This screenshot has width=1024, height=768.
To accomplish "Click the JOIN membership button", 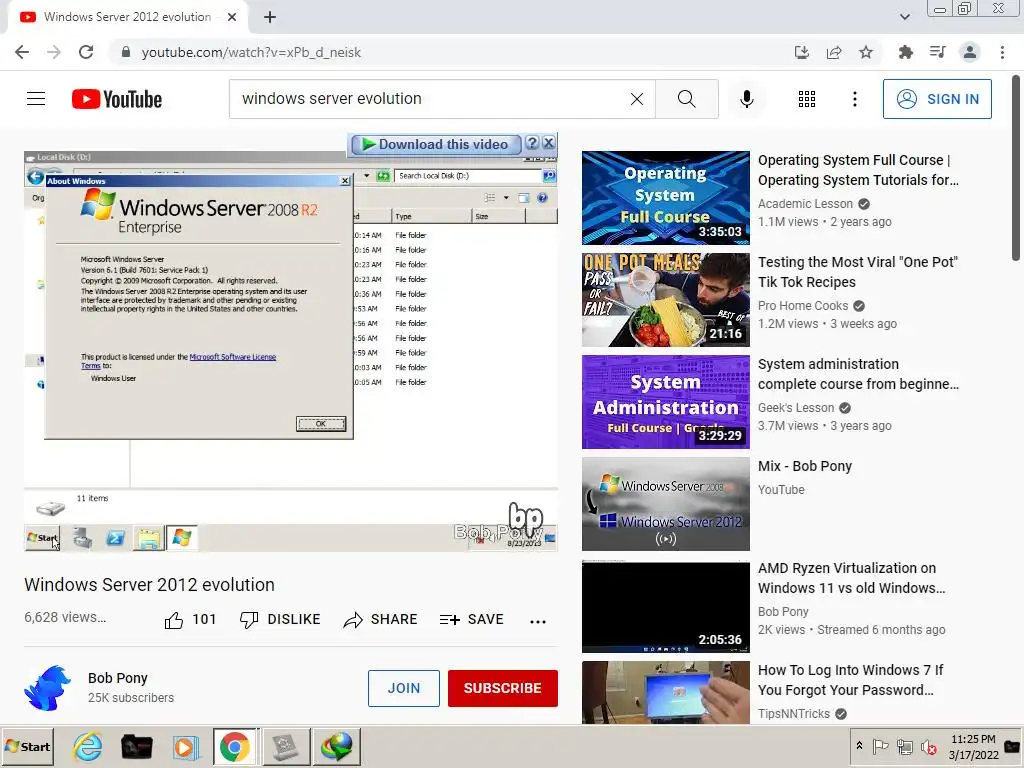I will [404, 688].
